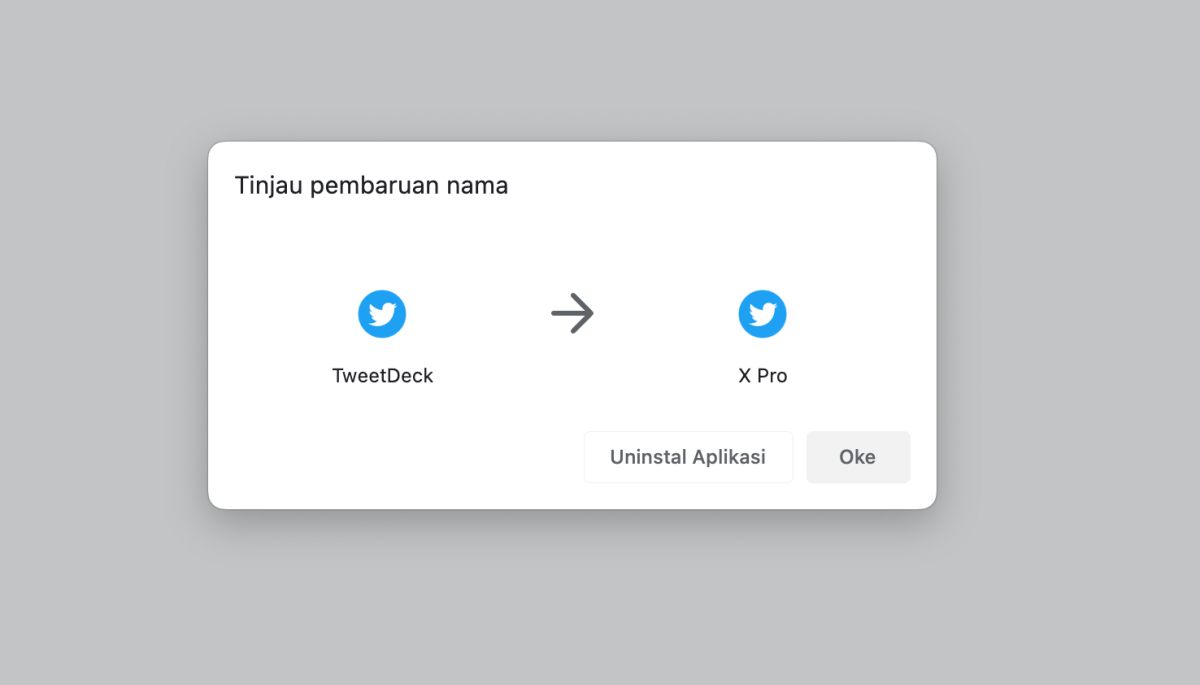Screen dimensions: 1200x685
Task: Click the text X Pro under the right icon
Action: click(763, 376)
